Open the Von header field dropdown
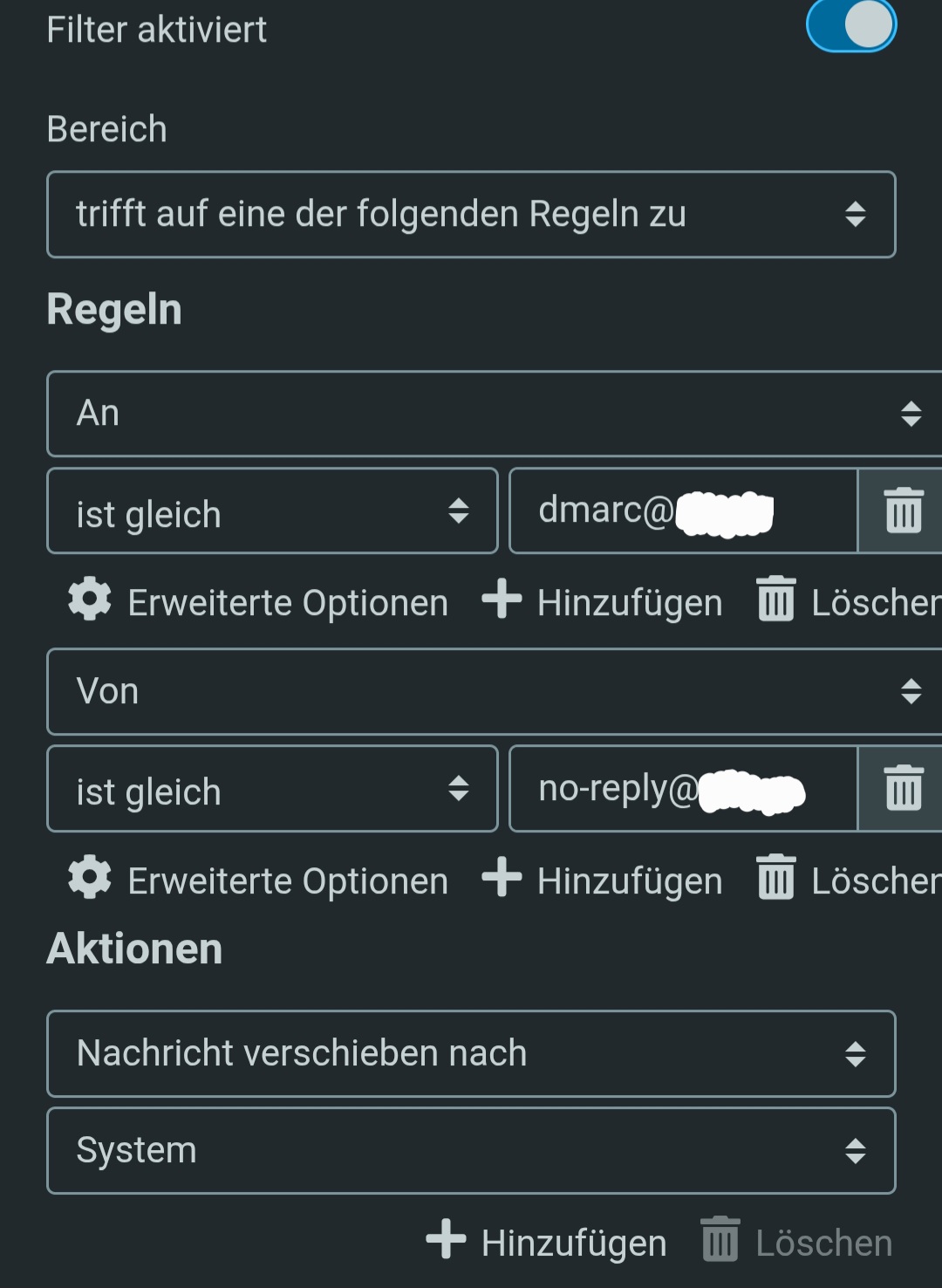Viewport: 942px width, 1288px height. click(x=494, y=691)
